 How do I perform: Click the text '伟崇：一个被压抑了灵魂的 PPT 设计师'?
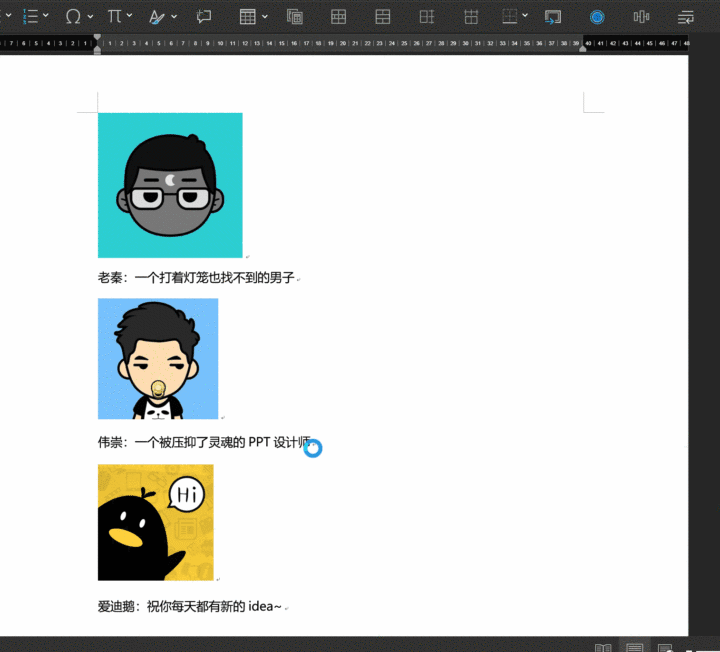[x=204, y=442]
